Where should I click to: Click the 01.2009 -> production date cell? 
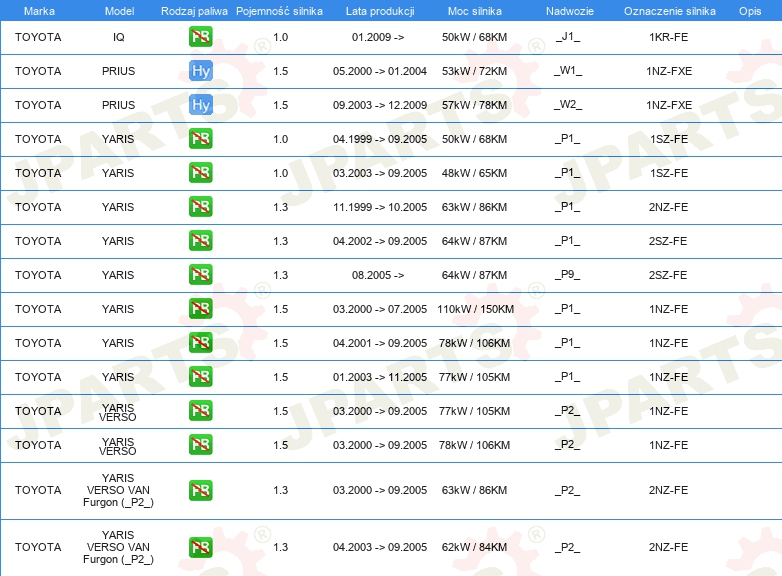click(378, 37)
